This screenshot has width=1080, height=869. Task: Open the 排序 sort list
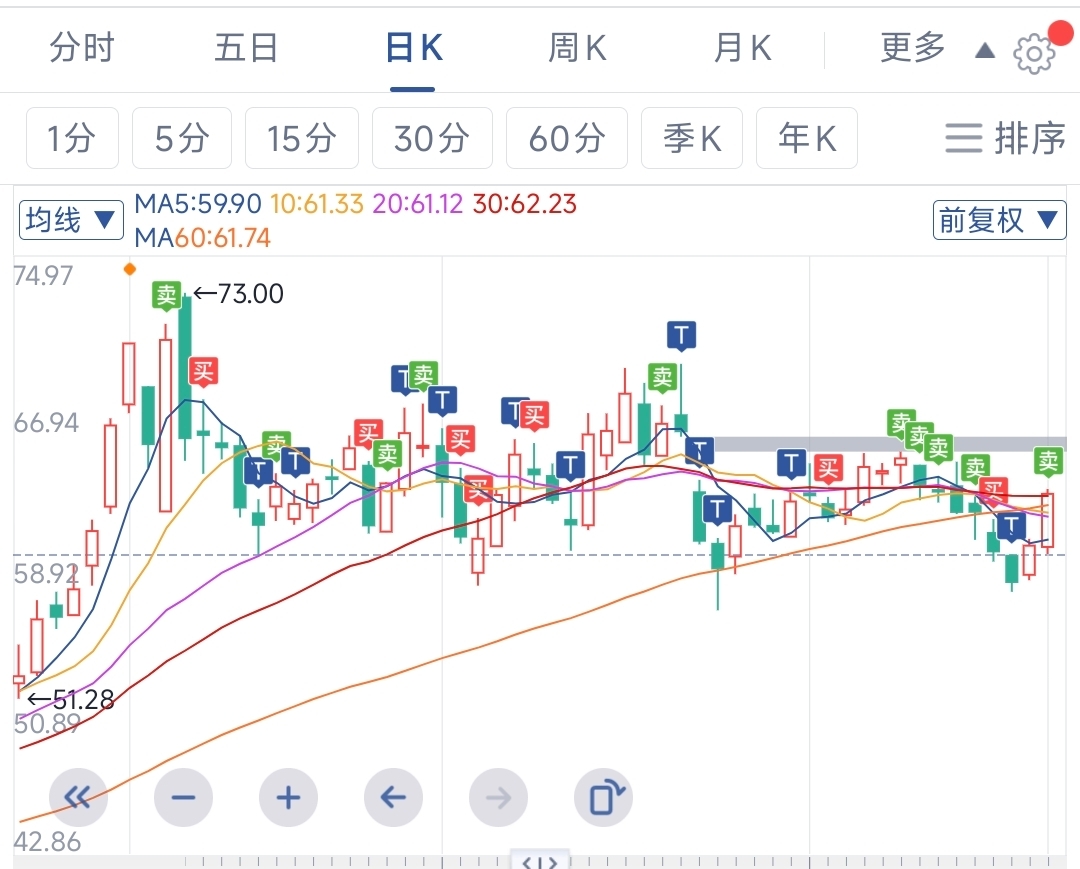(1004, 138)
